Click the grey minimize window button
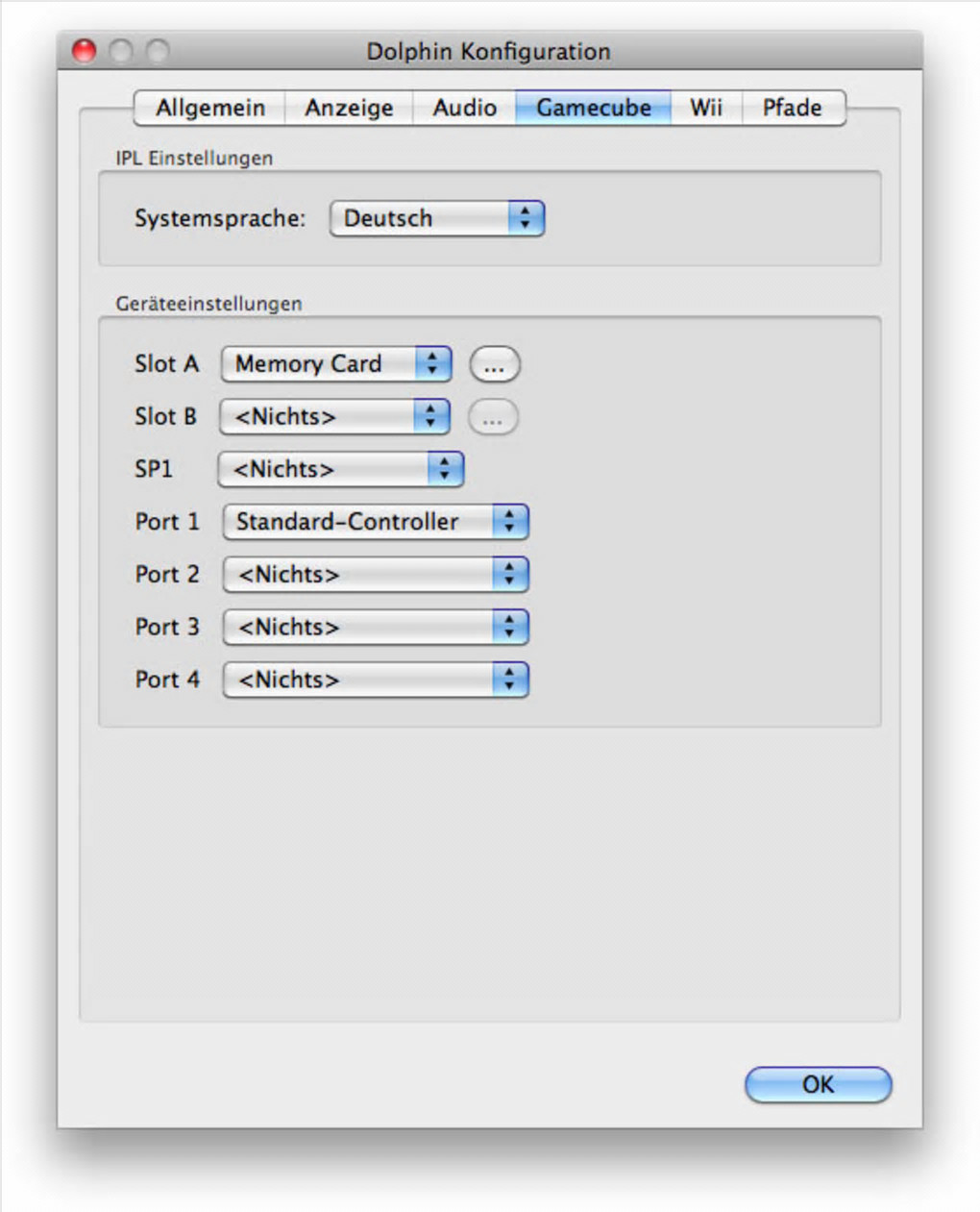 coord(121,50)
